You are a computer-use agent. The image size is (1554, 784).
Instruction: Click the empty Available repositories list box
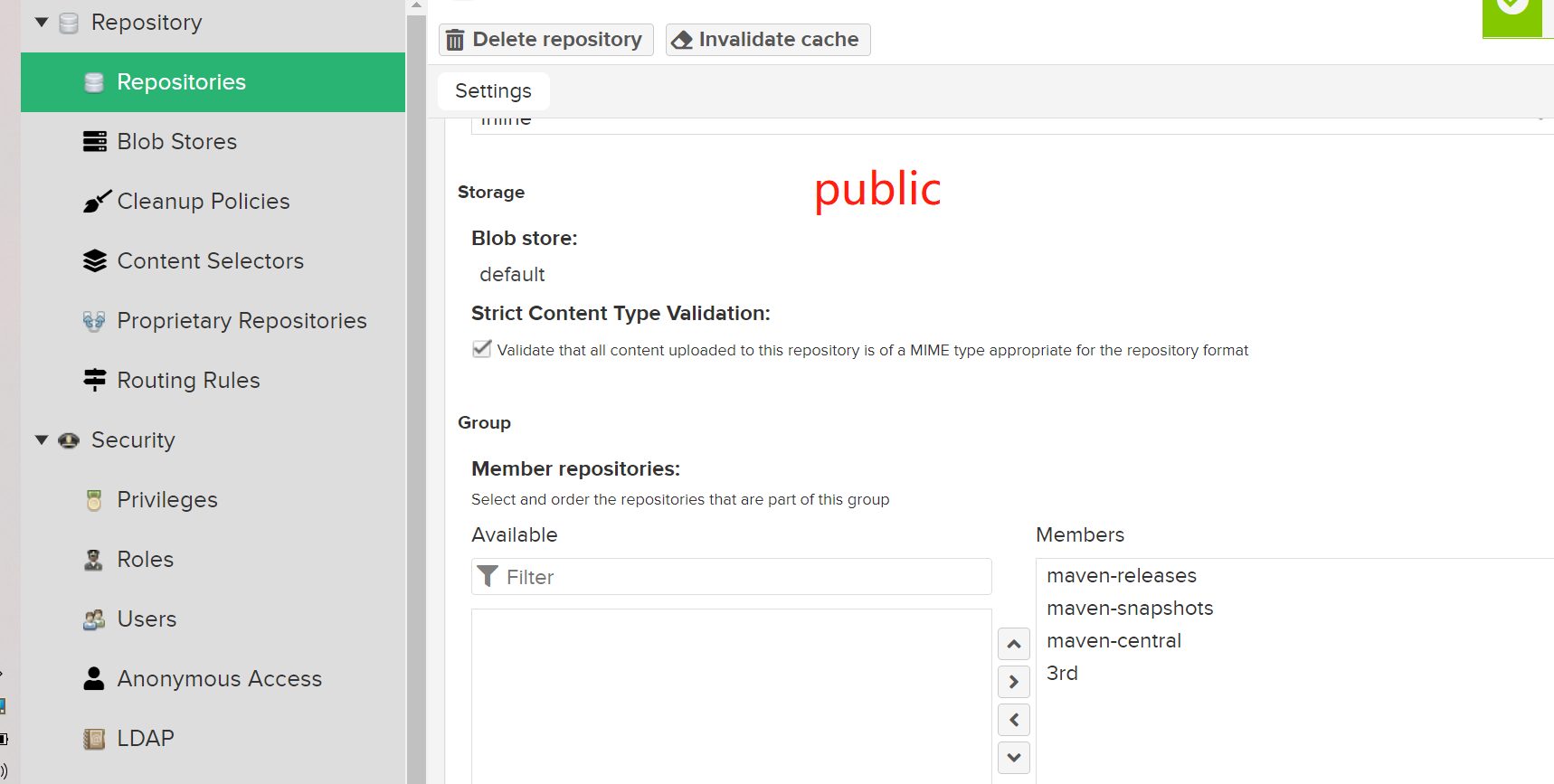(x=732, y=696)
